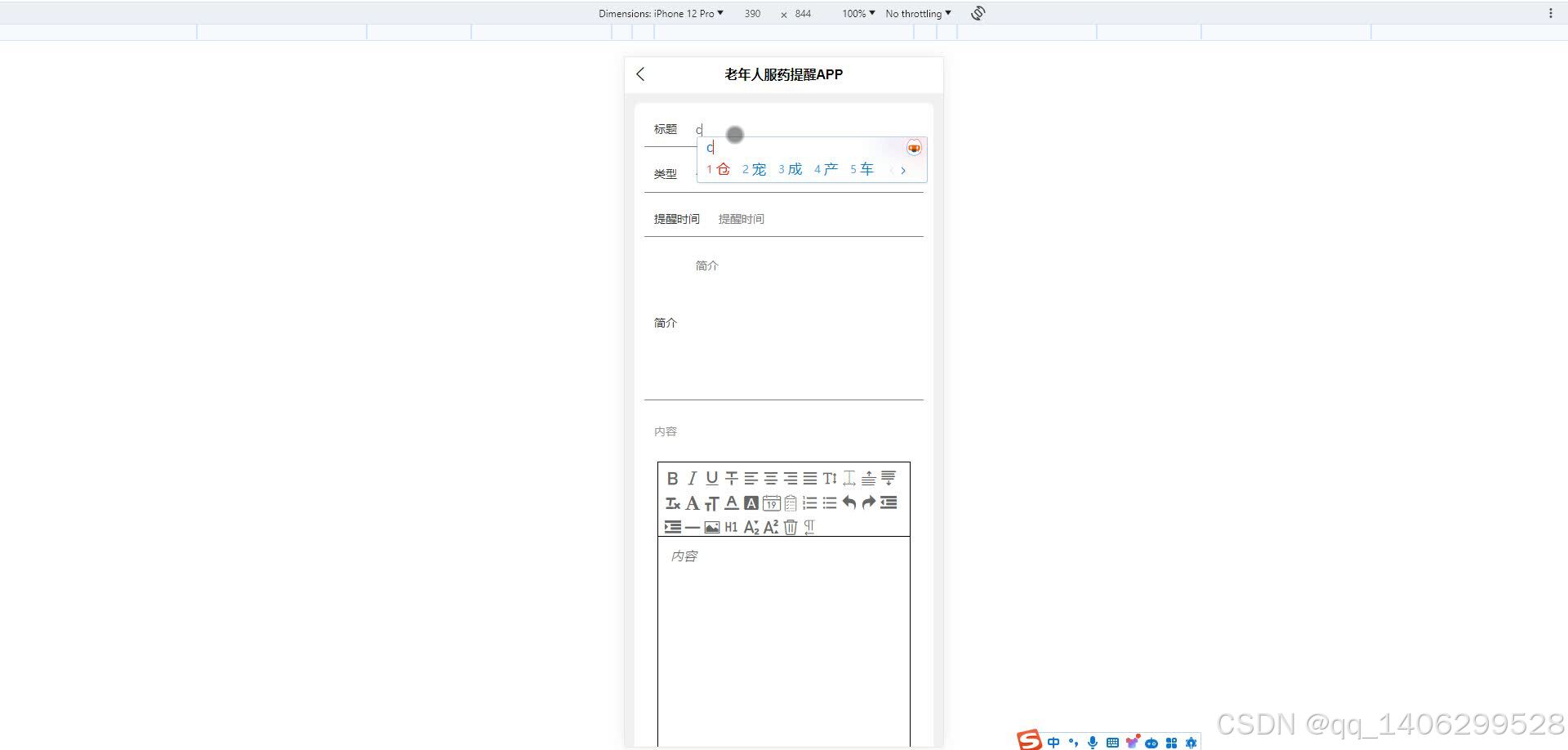Insert date via the calendar icon
Viewport: 1568px width, 750px height.
tap(770, 503)
